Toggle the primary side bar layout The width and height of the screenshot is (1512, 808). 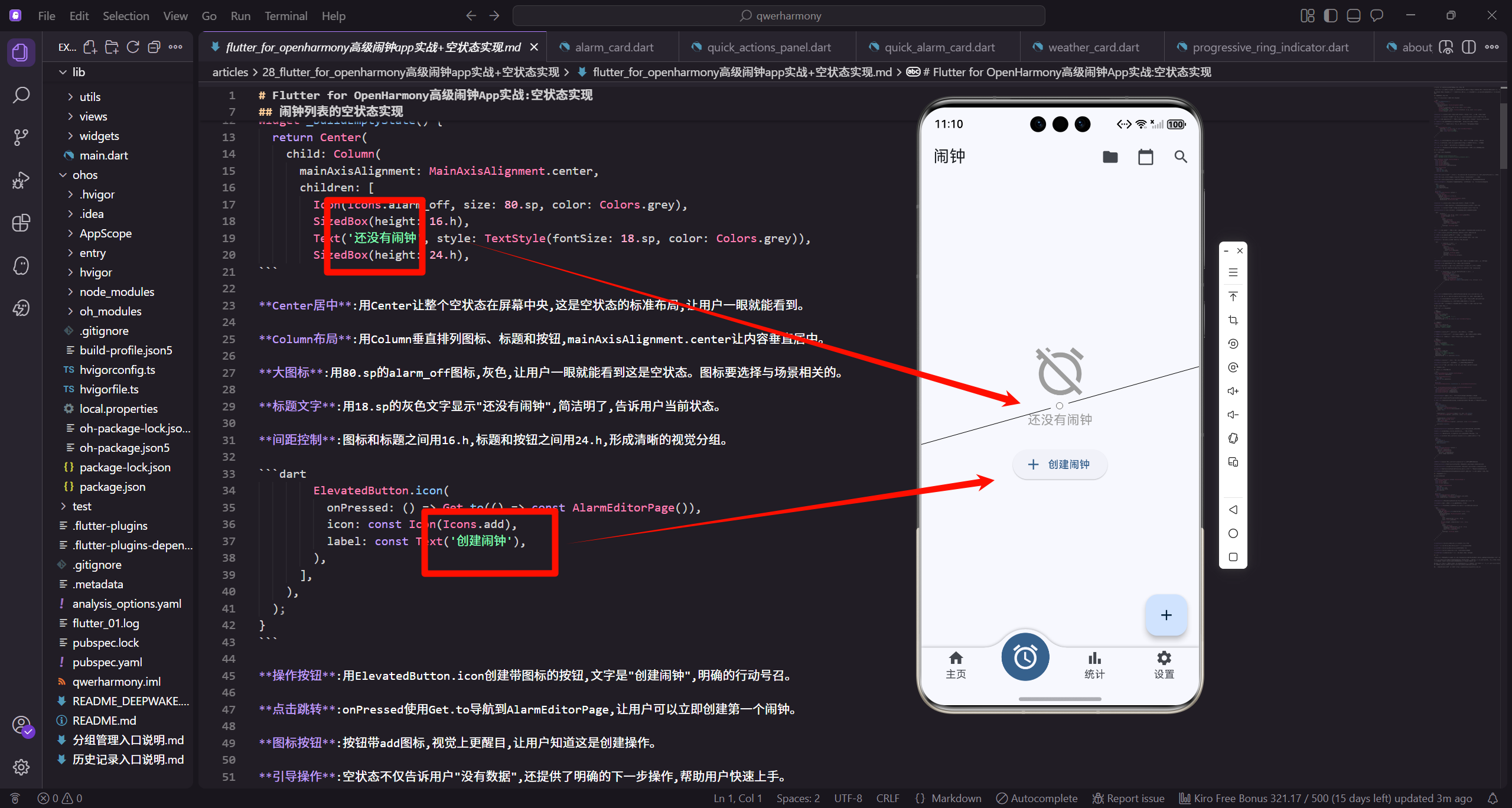coord(1331,16)
